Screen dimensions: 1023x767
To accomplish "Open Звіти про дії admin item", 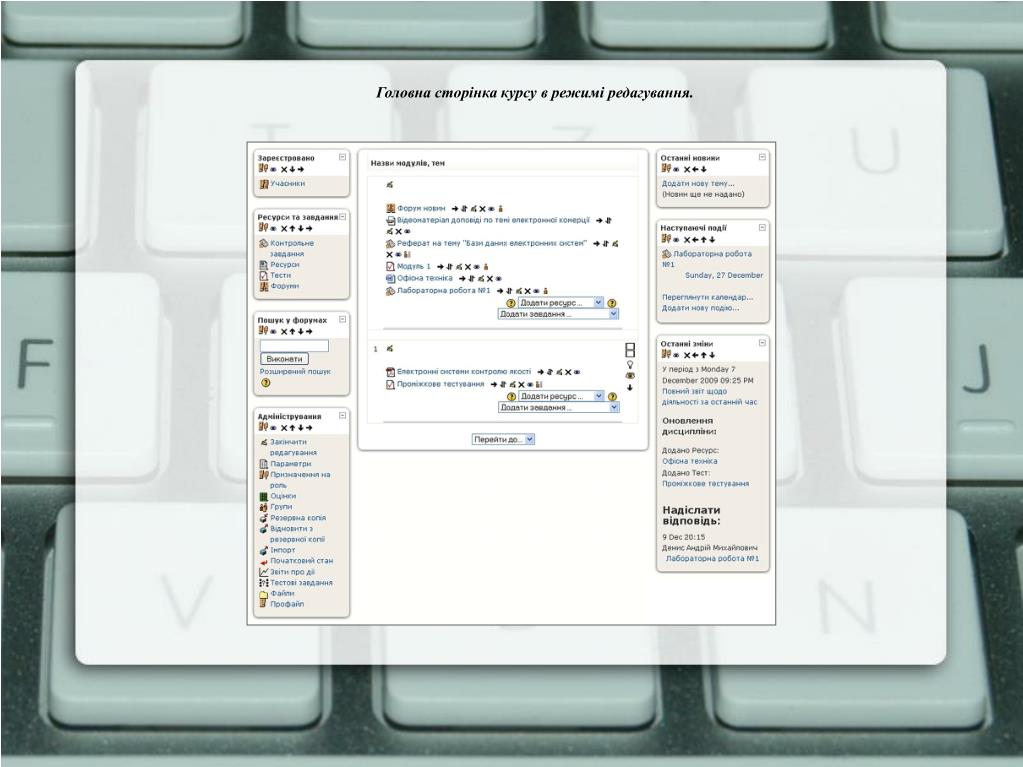I will (292, 572).
